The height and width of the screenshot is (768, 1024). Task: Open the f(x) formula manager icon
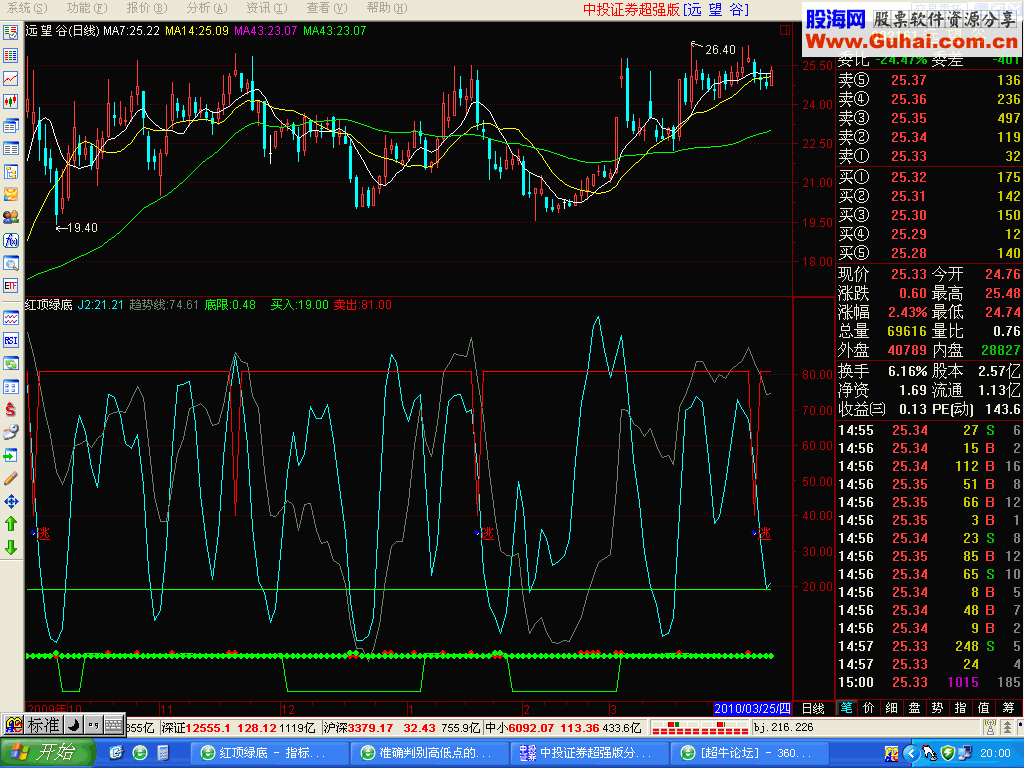click(11, 240)
